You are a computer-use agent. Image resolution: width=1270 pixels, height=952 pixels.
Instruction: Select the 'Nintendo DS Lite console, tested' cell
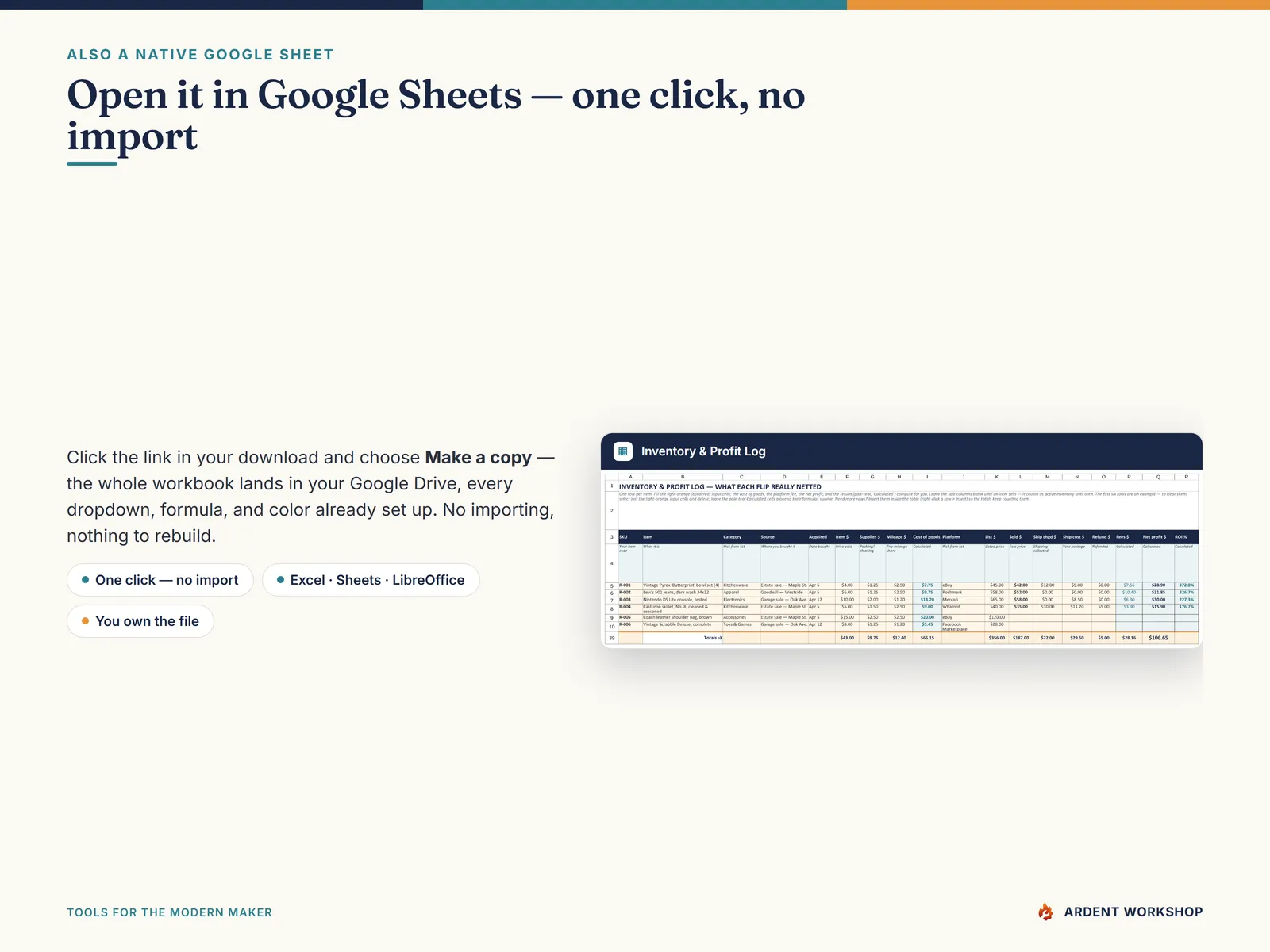tap(682, 600)
